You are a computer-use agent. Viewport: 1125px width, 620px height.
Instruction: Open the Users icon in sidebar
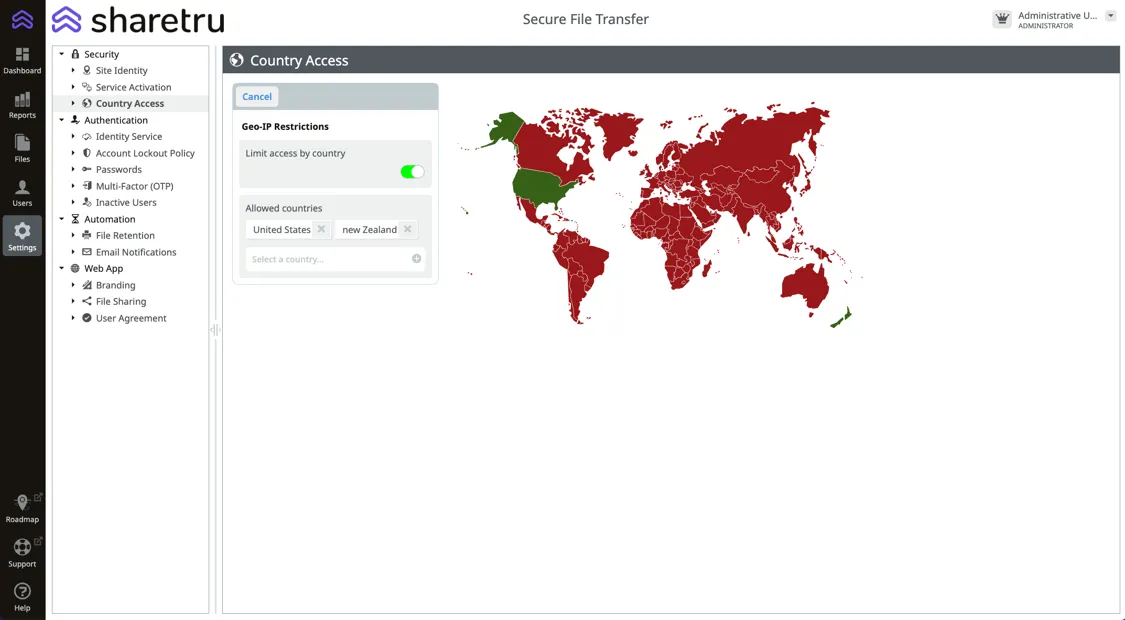coord(22,188)
